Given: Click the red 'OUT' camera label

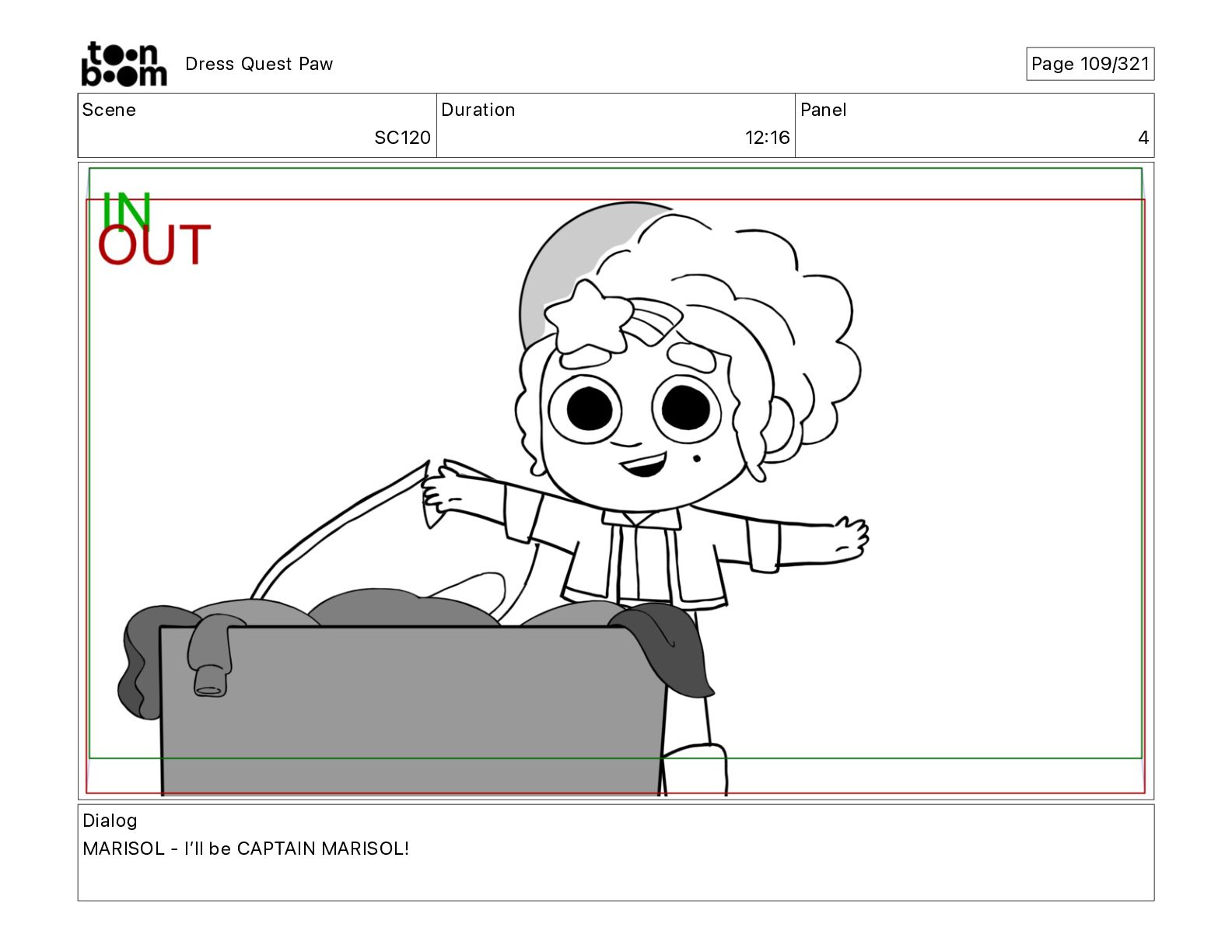Looking at the screenshot, I should (154, 245).
